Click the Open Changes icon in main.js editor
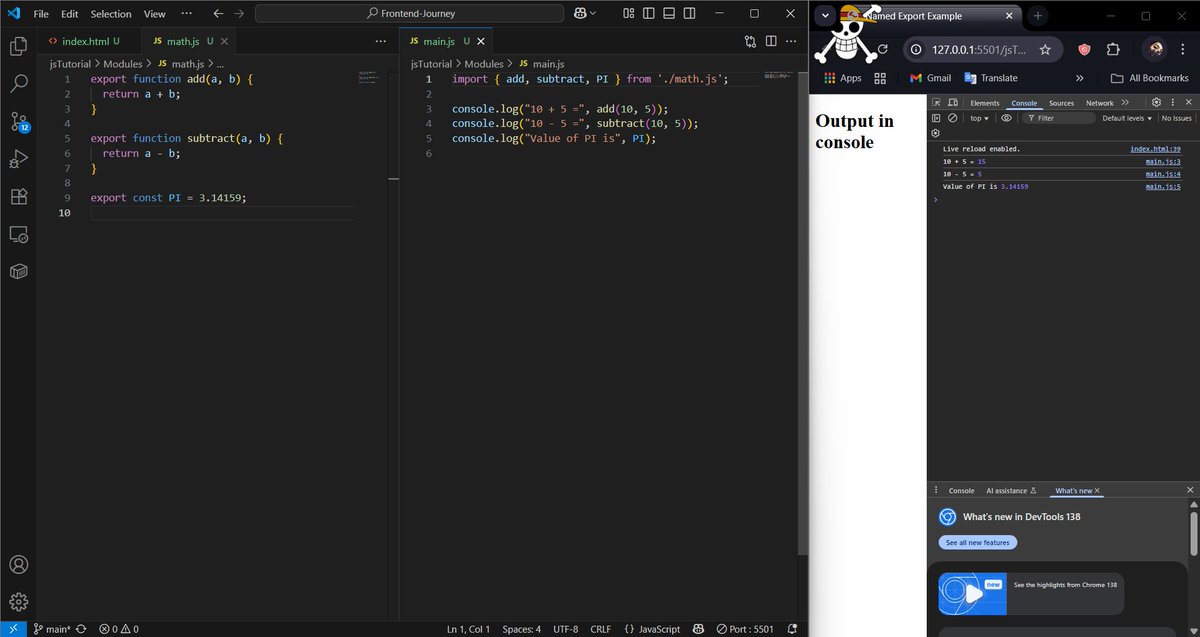 click(x=750, y=41)
